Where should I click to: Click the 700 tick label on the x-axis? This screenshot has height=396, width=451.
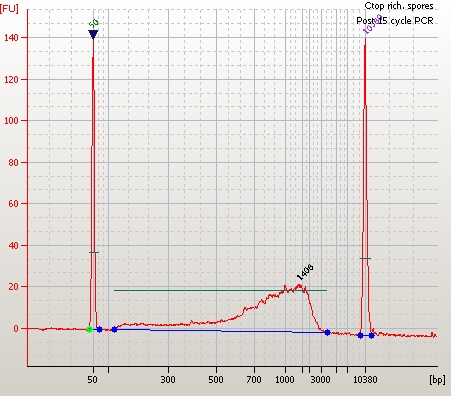coord(254,380)
